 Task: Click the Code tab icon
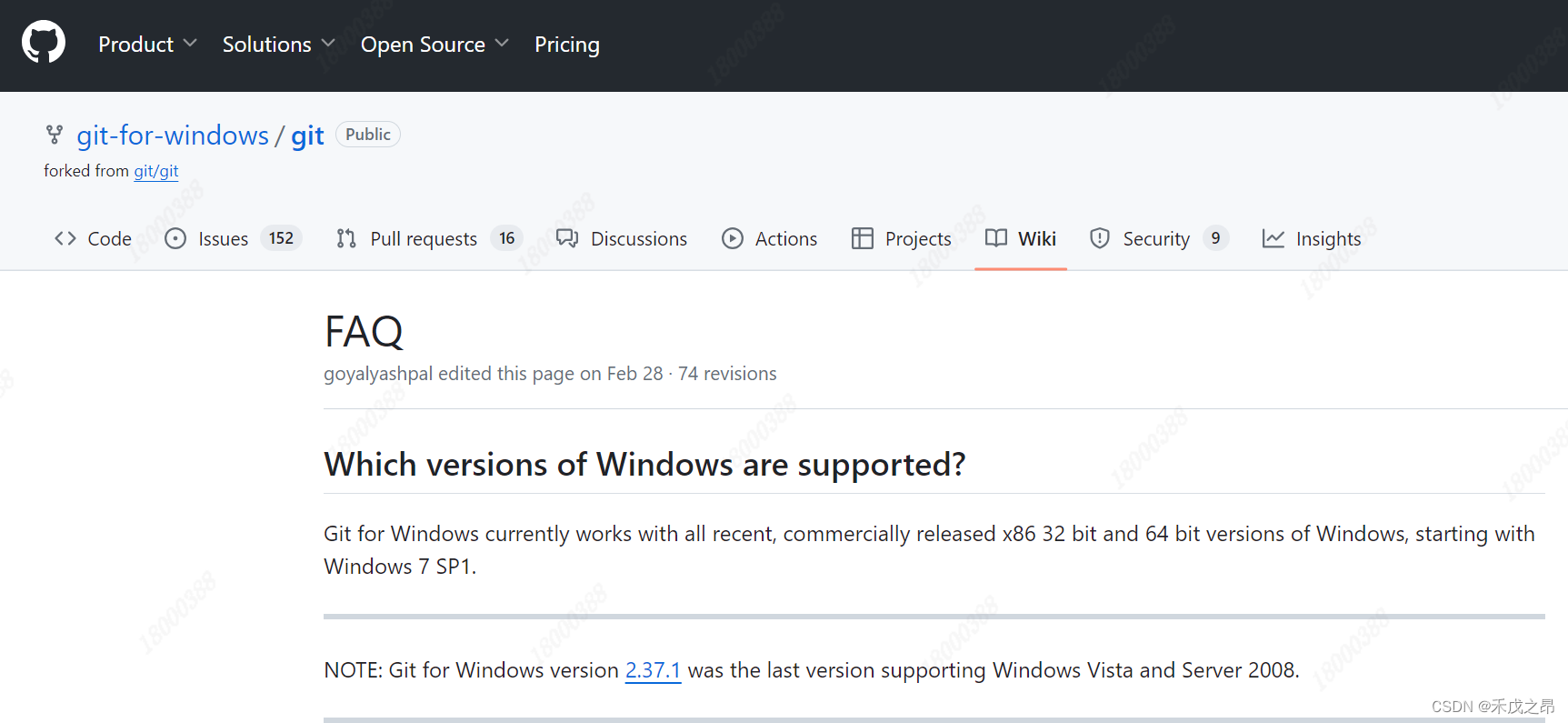tap(65, 238)
